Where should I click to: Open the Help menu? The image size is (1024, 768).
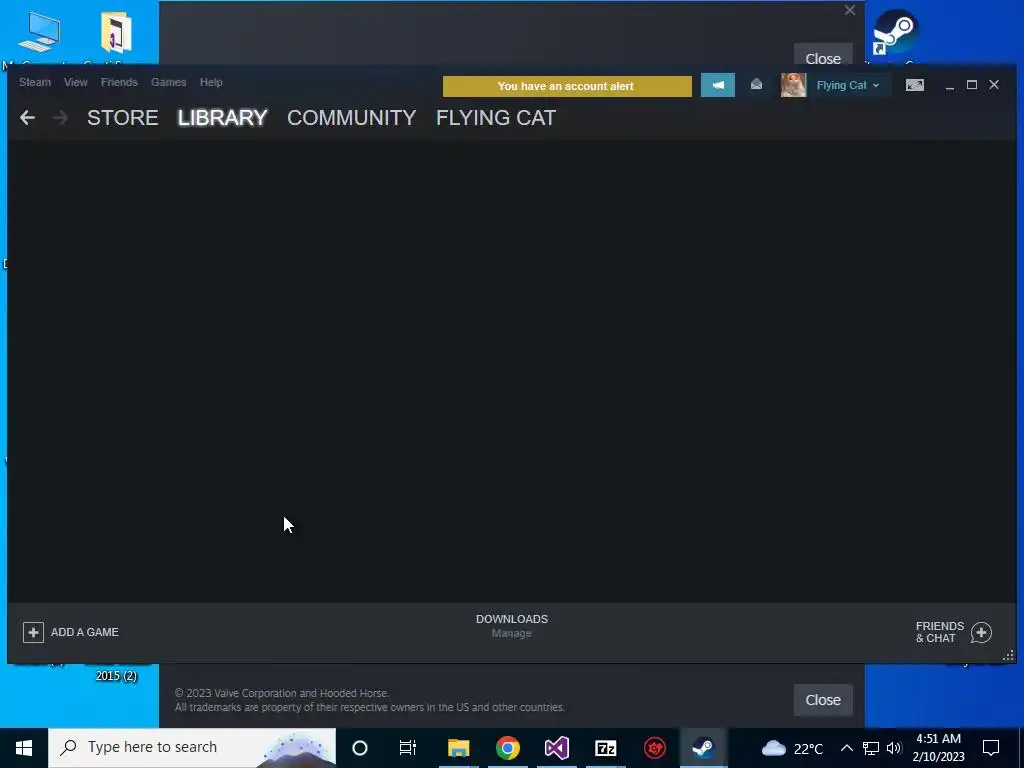point(211,82)
